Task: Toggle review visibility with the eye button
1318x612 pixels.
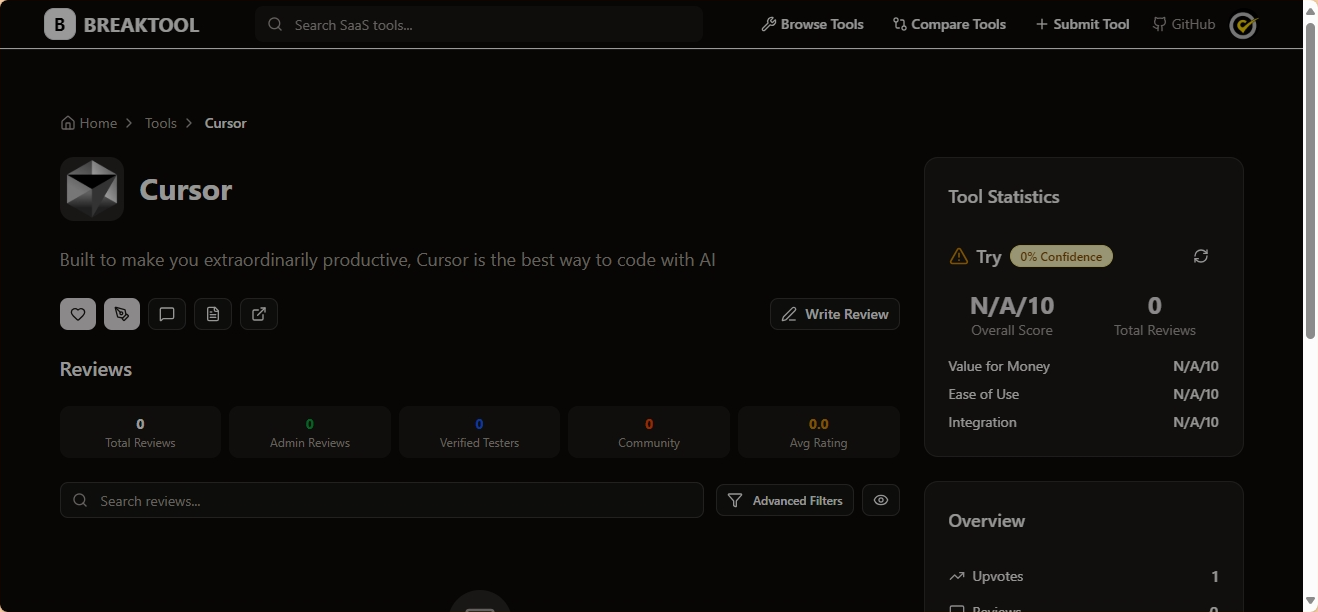Action: pos(881,500)
